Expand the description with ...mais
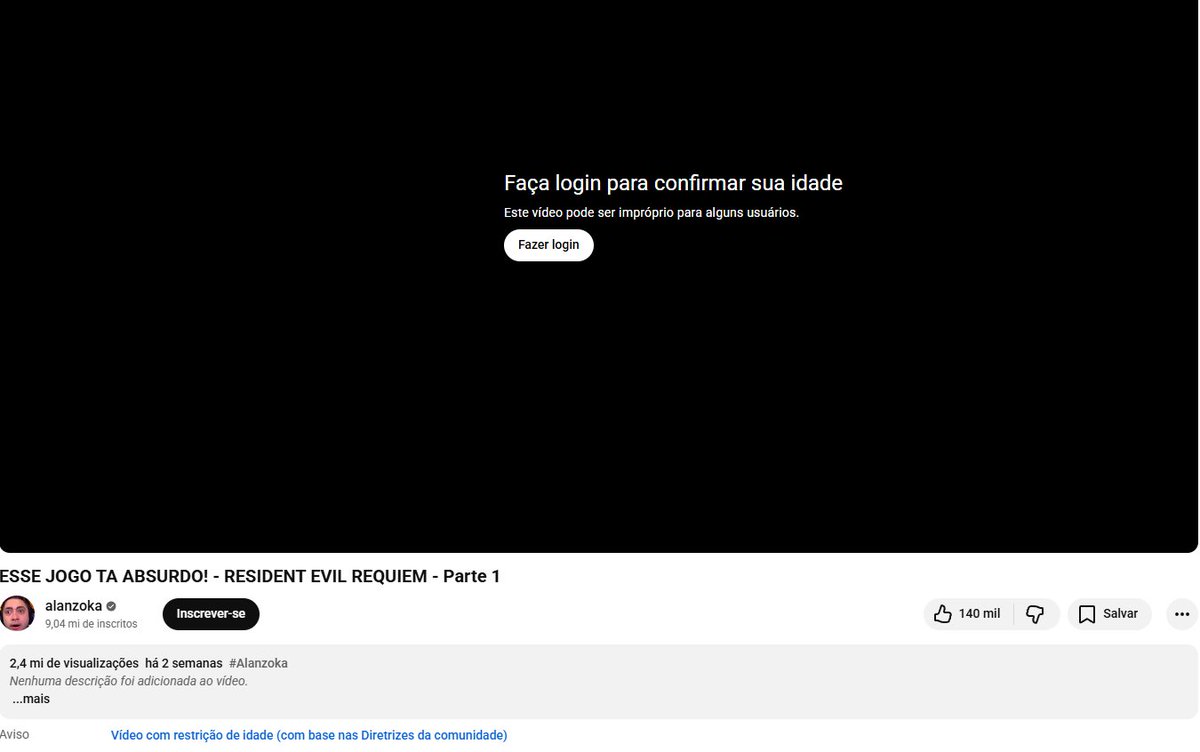The width and height of the screenshot is (1200, 752). click(x=31, y=699)
